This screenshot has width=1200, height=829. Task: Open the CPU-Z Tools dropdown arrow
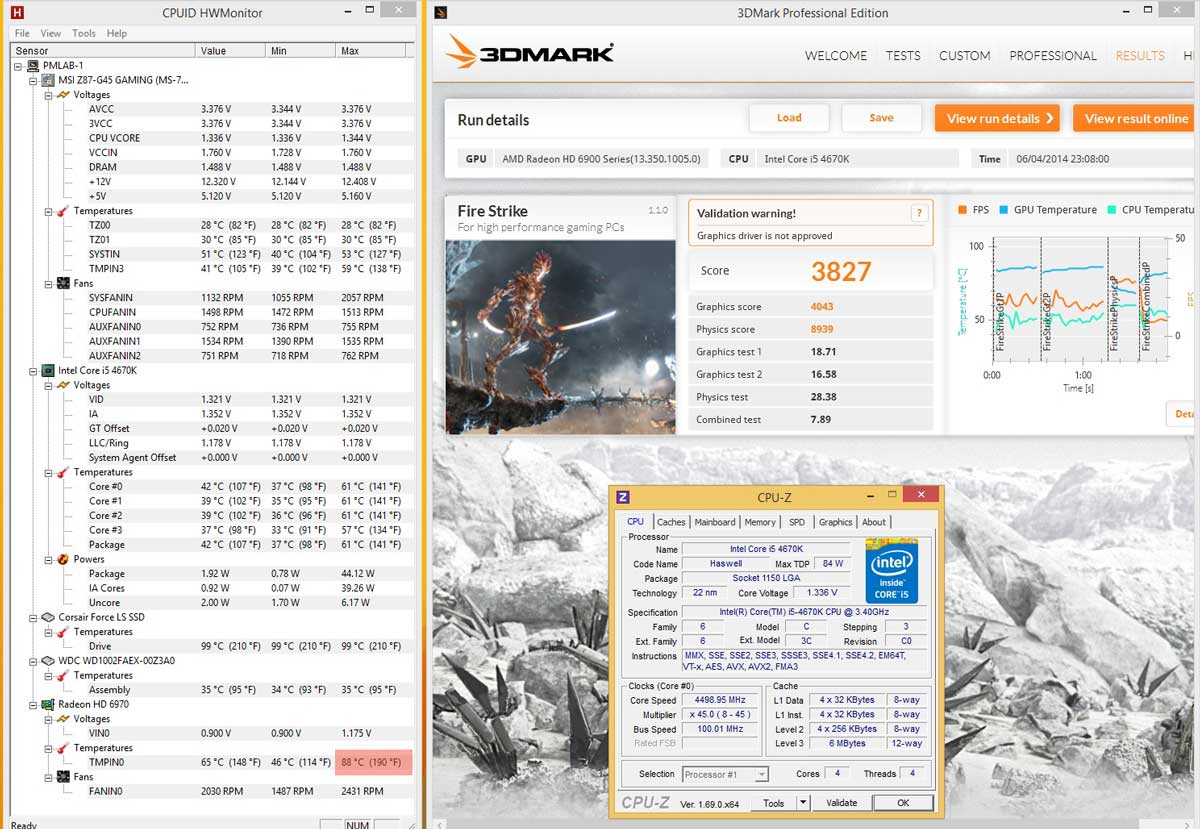802,802
